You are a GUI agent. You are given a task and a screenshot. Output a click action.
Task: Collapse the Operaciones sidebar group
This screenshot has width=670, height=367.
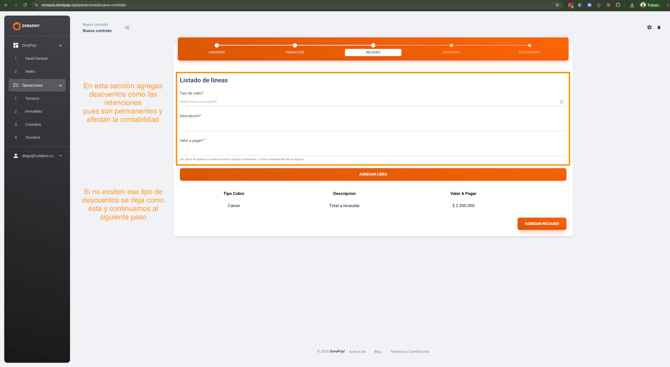(x=60, y=85)
